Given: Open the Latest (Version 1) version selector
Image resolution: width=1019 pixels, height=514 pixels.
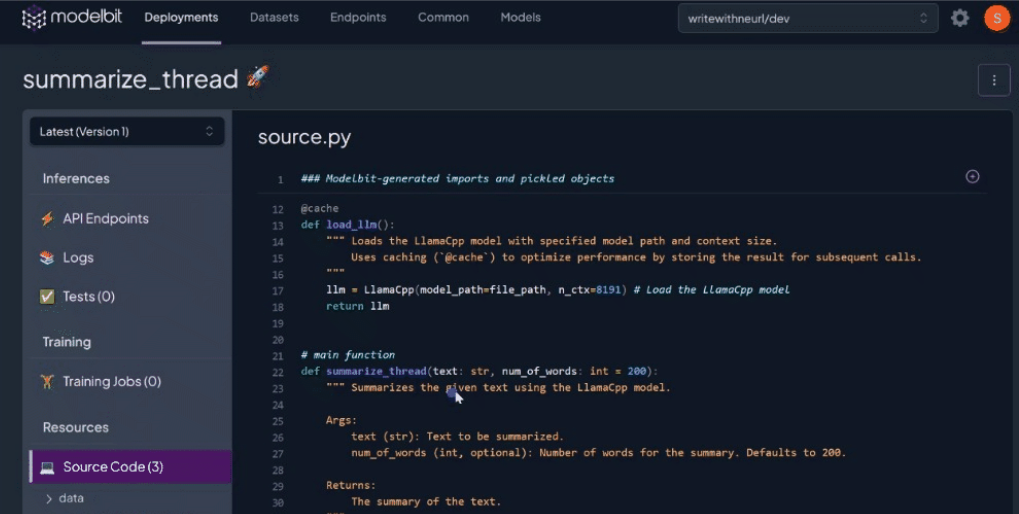Looking at the screenshot, I should (127, 131).
